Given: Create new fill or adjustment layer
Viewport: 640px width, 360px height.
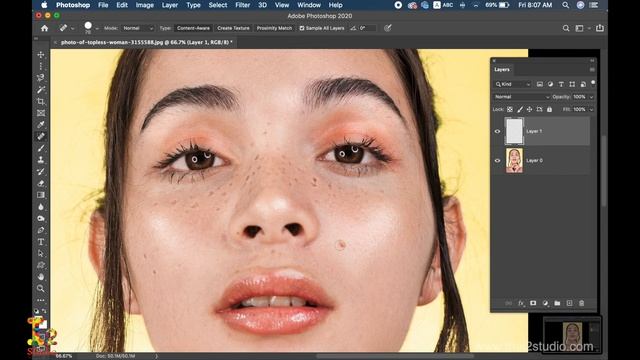Looking at the screenshot, I should (545, 303).
